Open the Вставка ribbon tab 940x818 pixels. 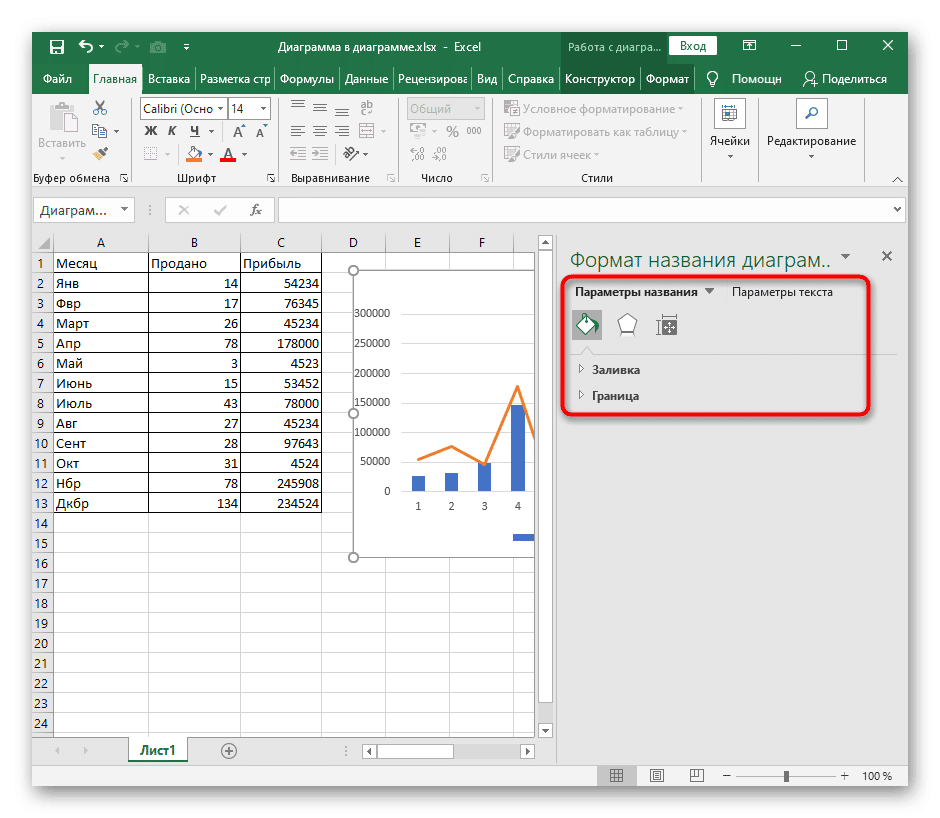[169, 79]
